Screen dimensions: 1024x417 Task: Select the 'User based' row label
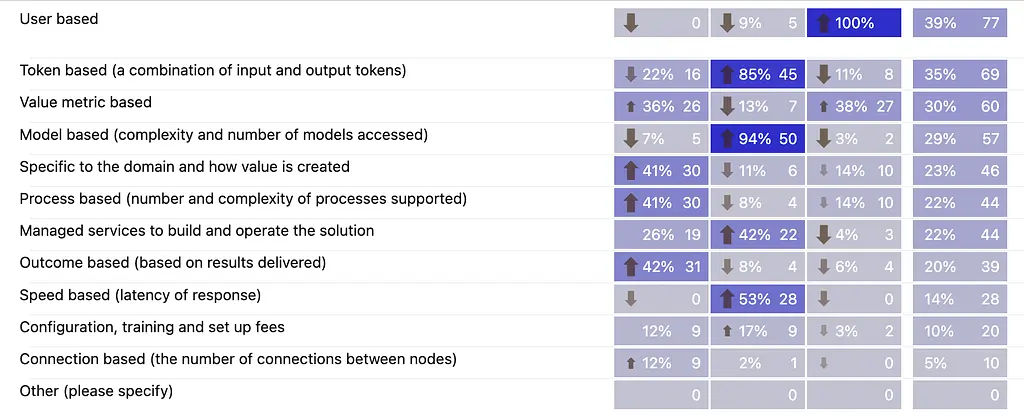[59, 19]
